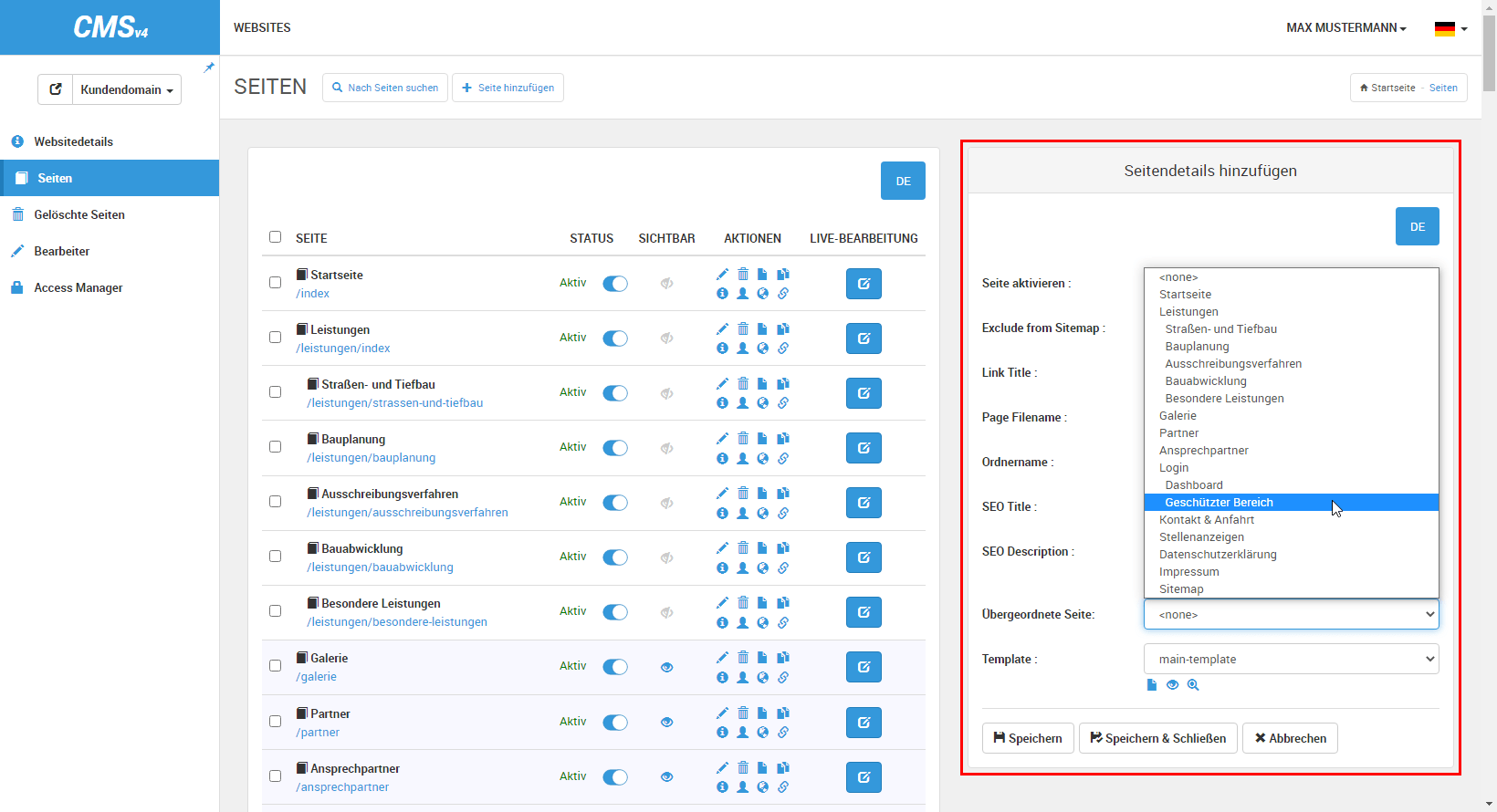This screenshot has width=1497, height=812.
Task: Toggle the visibility eye for Partner page
Action: click(x=667, y=723)
